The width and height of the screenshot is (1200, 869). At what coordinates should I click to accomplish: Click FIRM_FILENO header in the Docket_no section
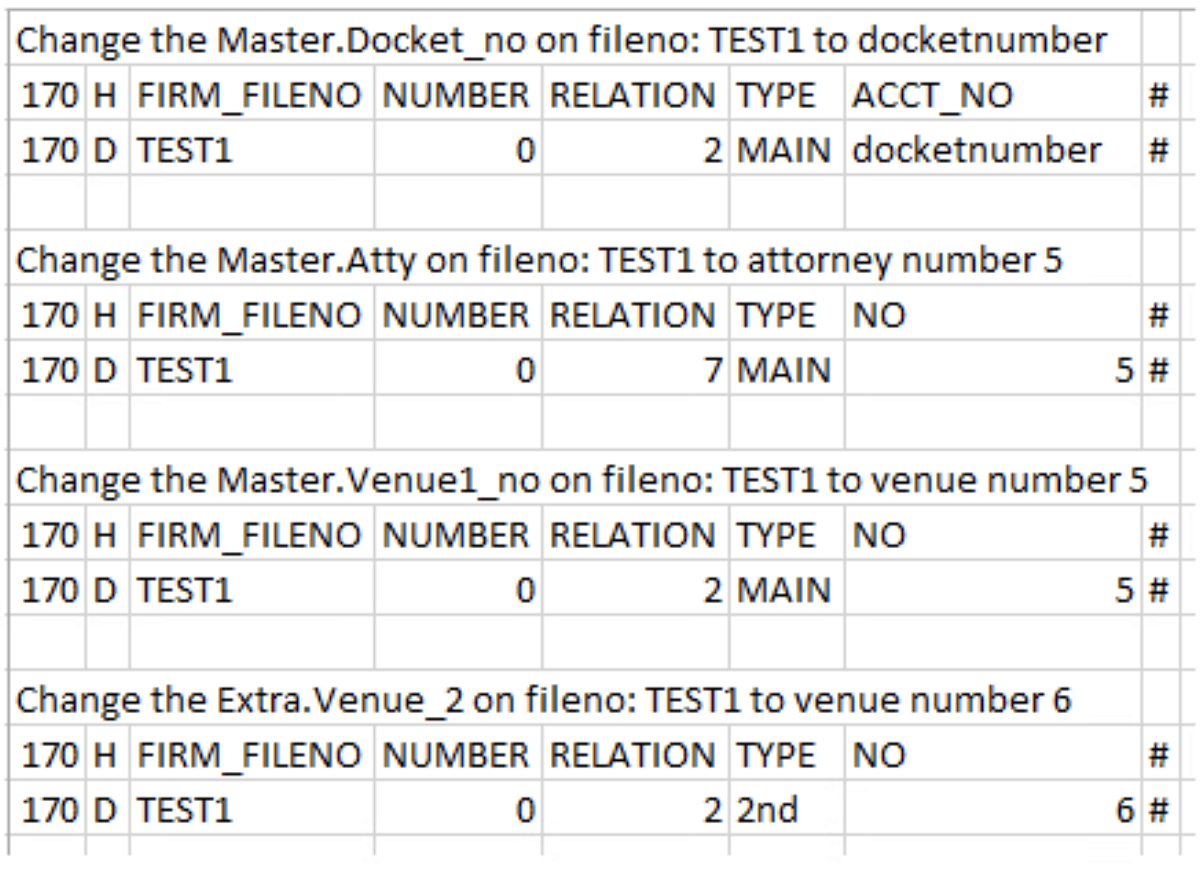[249, 95]
